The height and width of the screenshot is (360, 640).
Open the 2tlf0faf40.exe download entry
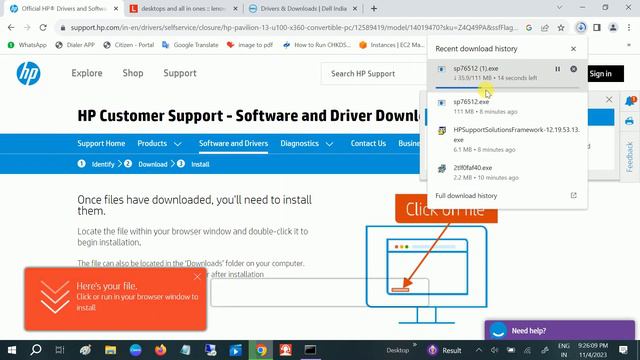(x=506, y=172)
